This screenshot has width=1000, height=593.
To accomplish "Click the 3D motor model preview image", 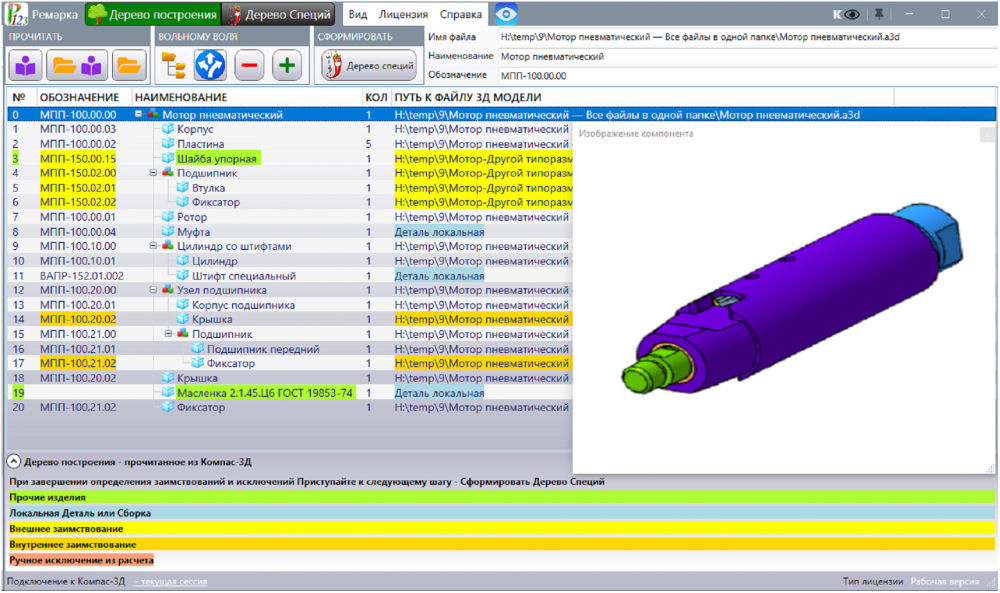I will tap(791, 298).
